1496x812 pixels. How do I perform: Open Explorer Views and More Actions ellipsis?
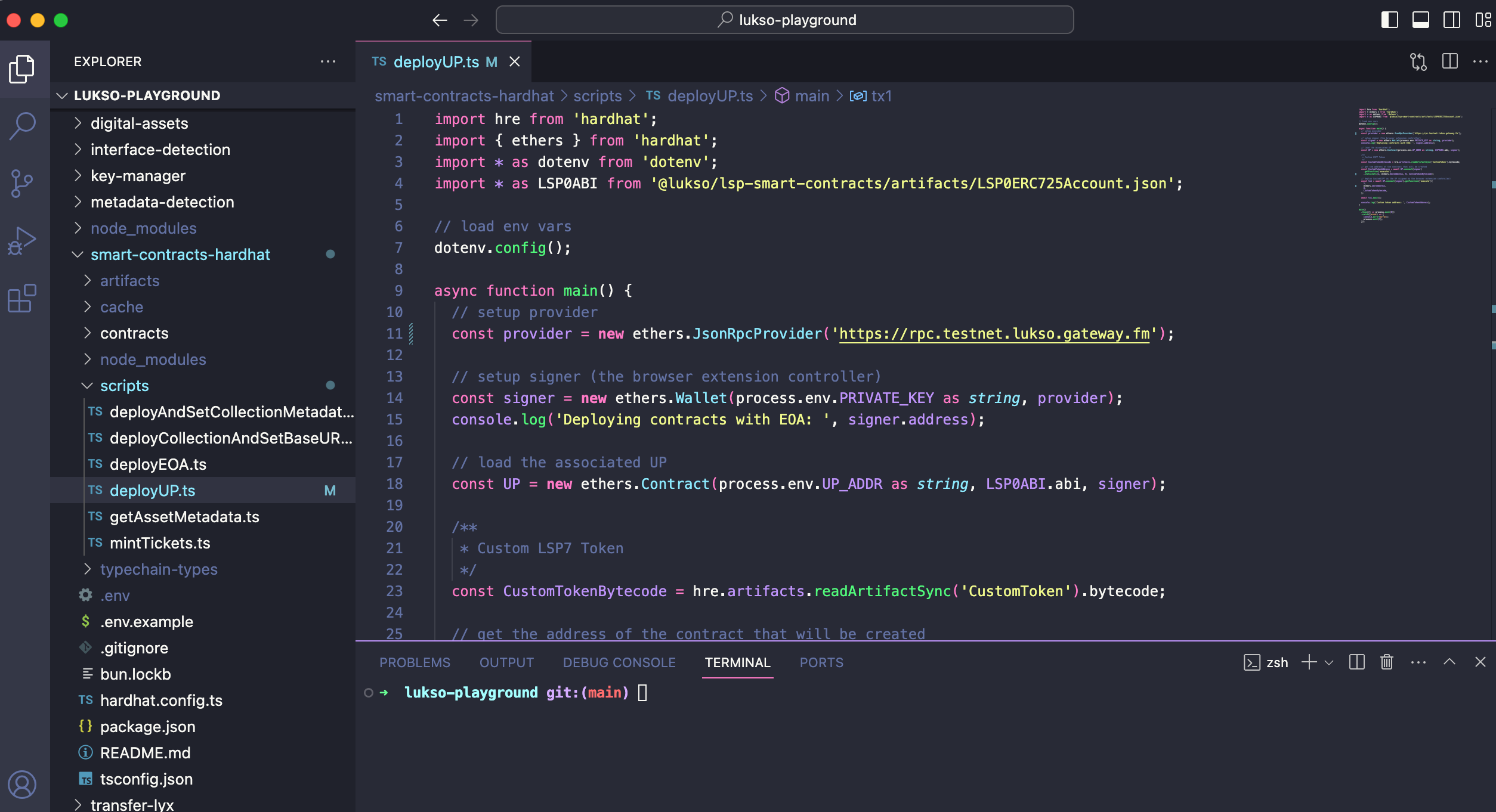328,61
